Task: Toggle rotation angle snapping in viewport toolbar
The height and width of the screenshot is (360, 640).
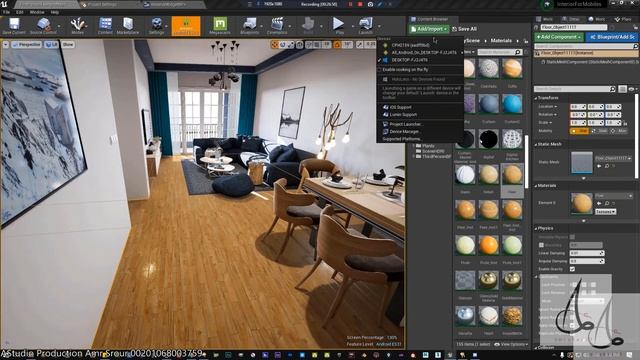Action: tap(337, 44)
